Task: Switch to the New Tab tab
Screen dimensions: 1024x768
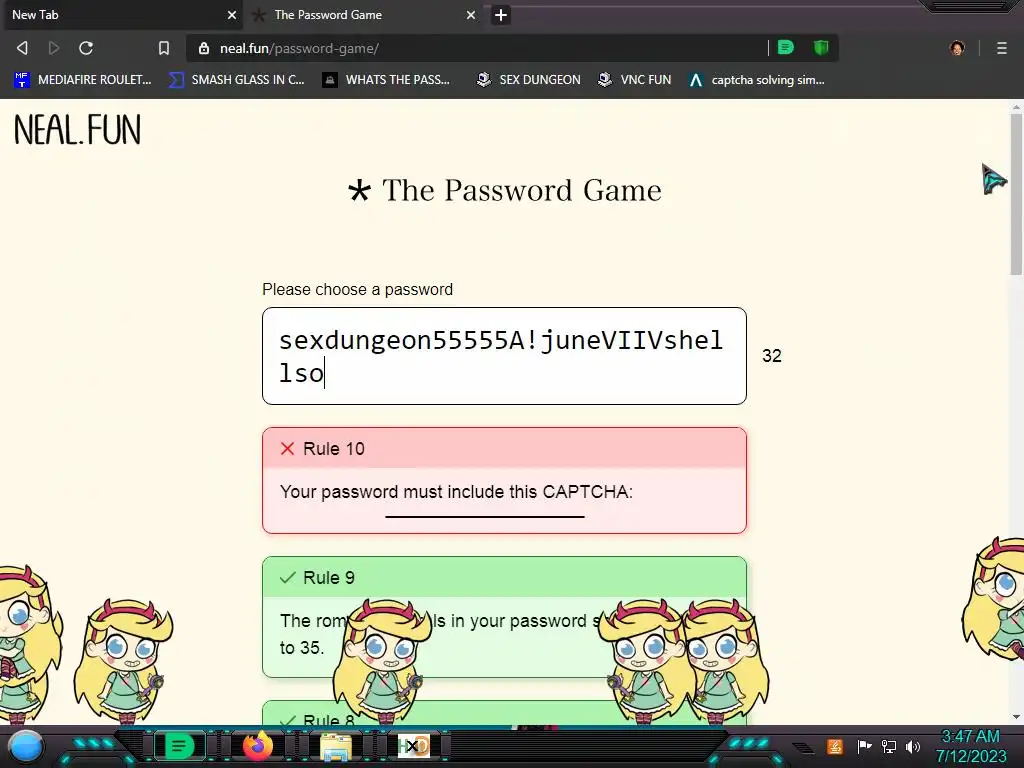Action: [121, 15]
